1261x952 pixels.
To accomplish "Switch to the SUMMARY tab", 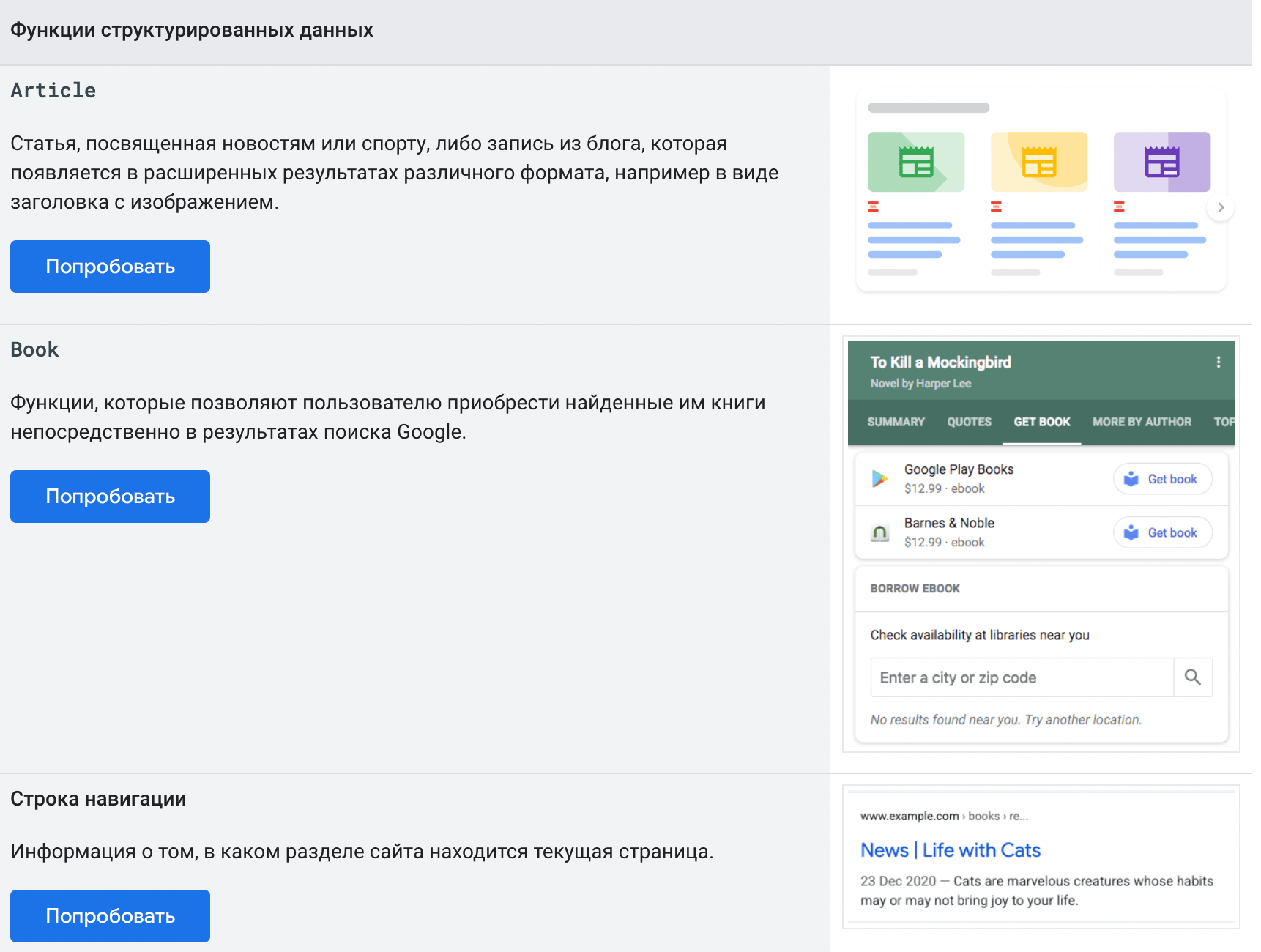I will [x=896, y=422].
